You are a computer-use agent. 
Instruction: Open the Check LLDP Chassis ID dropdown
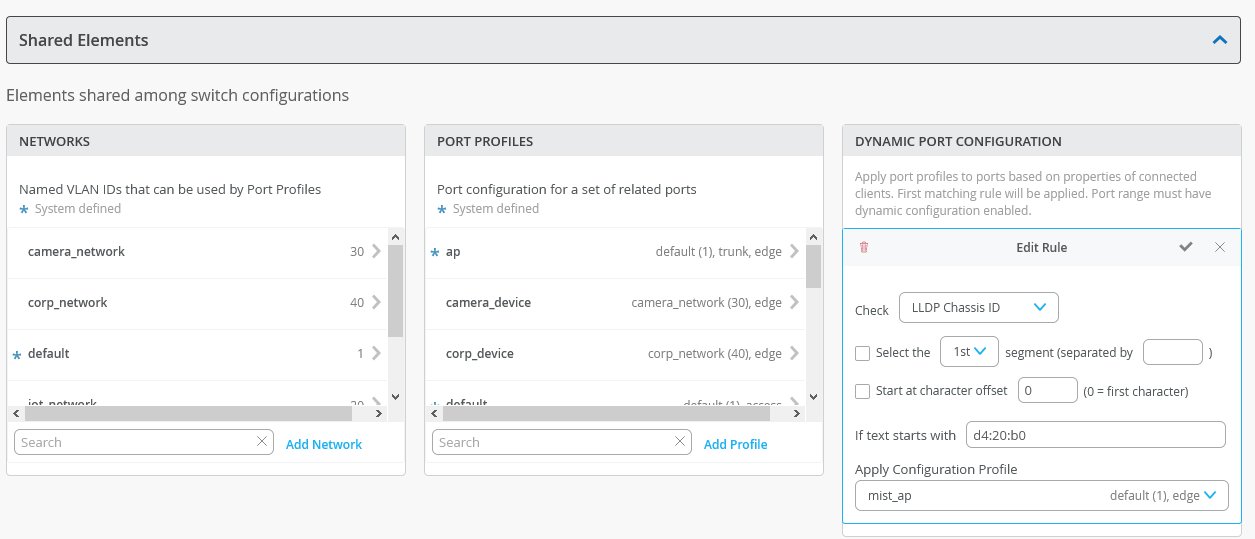[x=978, y=307]
